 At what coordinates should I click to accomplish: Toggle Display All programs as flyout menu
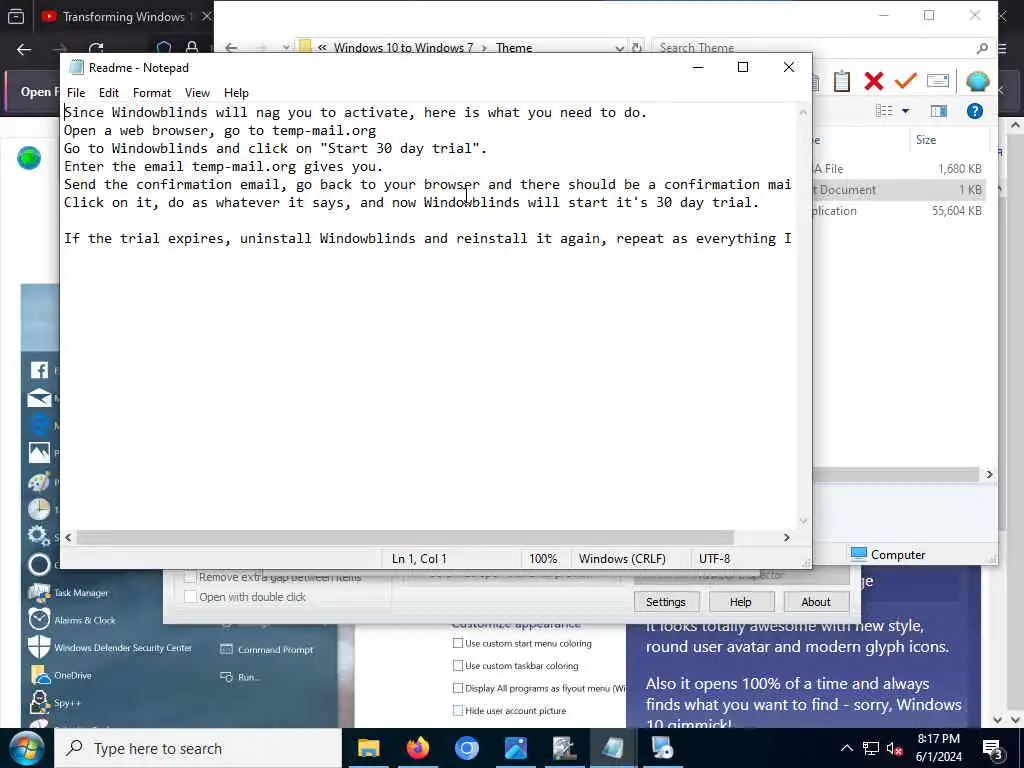(458, 688)
